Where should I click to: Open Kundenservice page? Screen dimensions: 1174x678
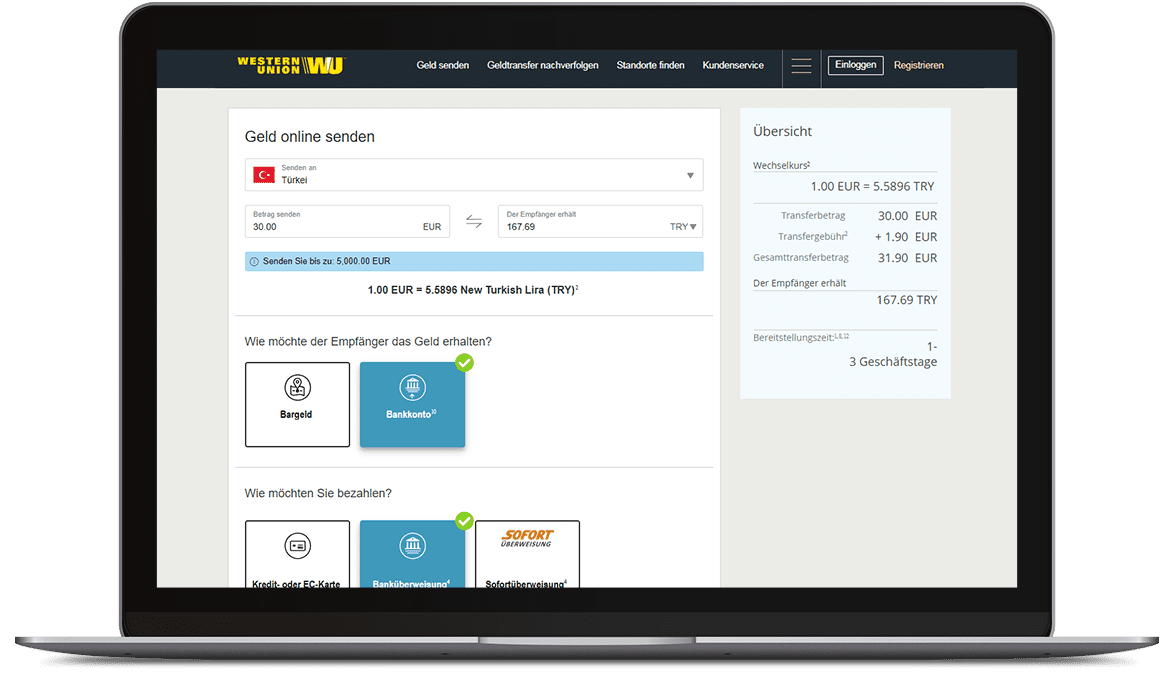[732, 66]
